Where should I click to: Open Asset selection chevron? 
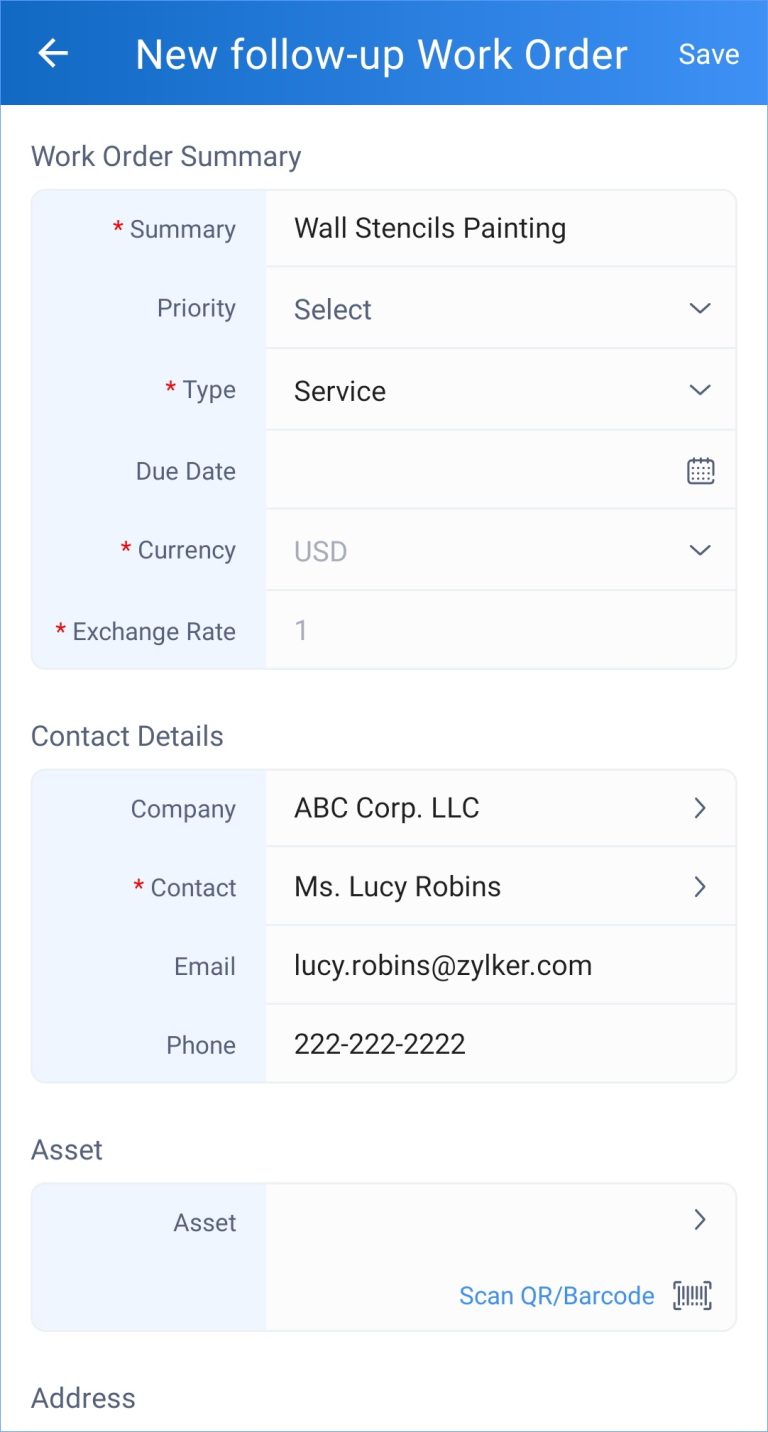(x=700, y=1220)
